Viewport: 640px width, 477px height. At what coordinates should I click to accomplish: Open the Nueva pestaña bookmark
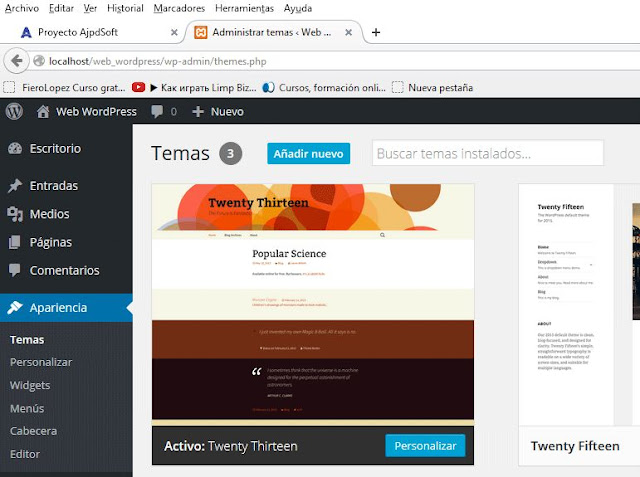coord(433,88)
